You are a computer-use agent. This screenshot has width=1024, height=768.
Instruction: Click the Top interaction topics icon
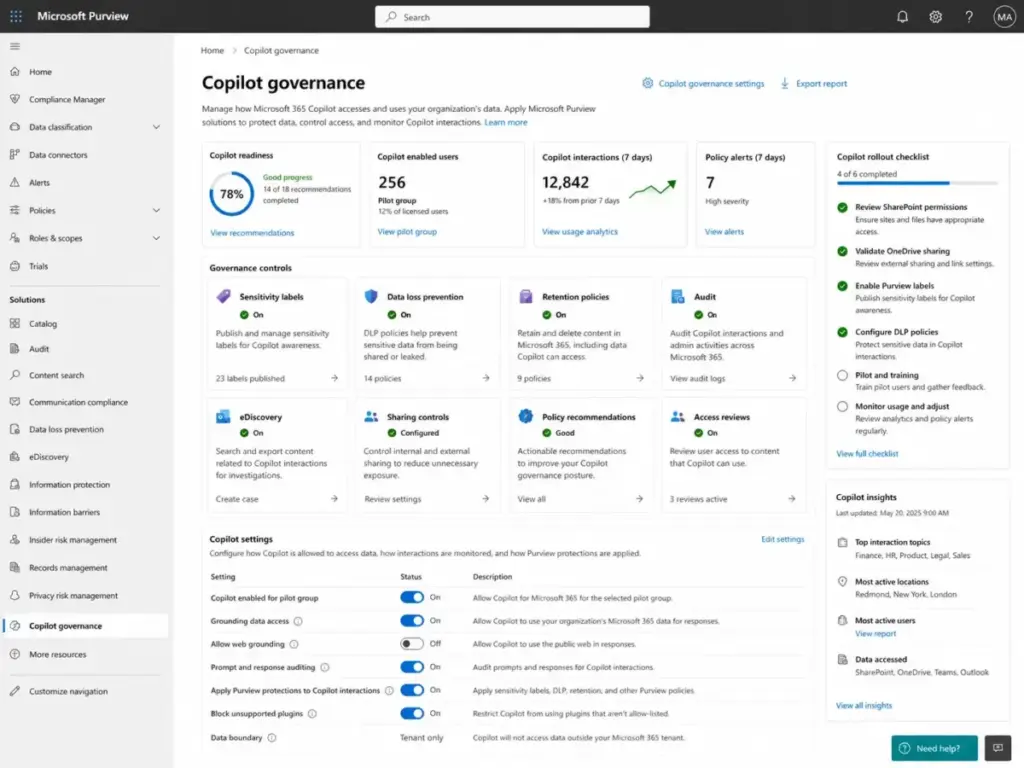pos(842,542)
